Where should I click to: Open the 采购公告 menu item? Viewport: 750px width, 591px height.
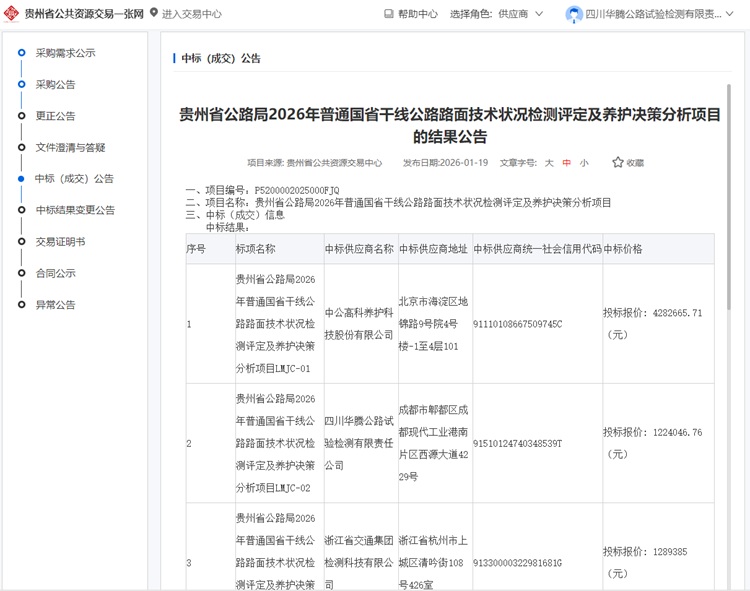[55, 84]
